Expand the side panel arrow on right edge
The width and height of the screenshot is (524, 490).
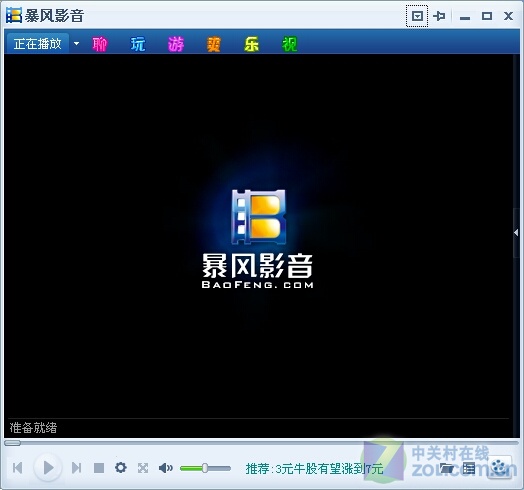click(516, 233)
